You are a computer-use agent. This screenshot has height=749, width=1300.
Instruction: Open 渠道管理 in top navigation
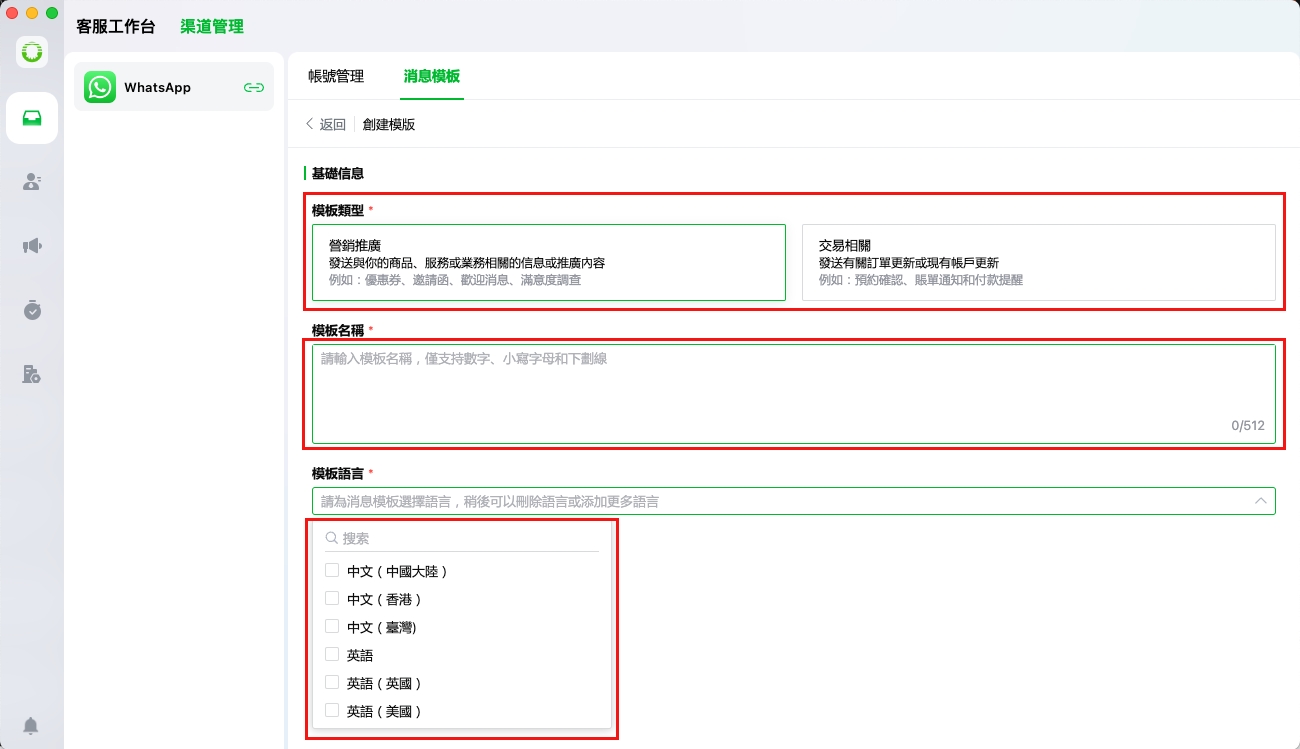[x=212, y=27]
